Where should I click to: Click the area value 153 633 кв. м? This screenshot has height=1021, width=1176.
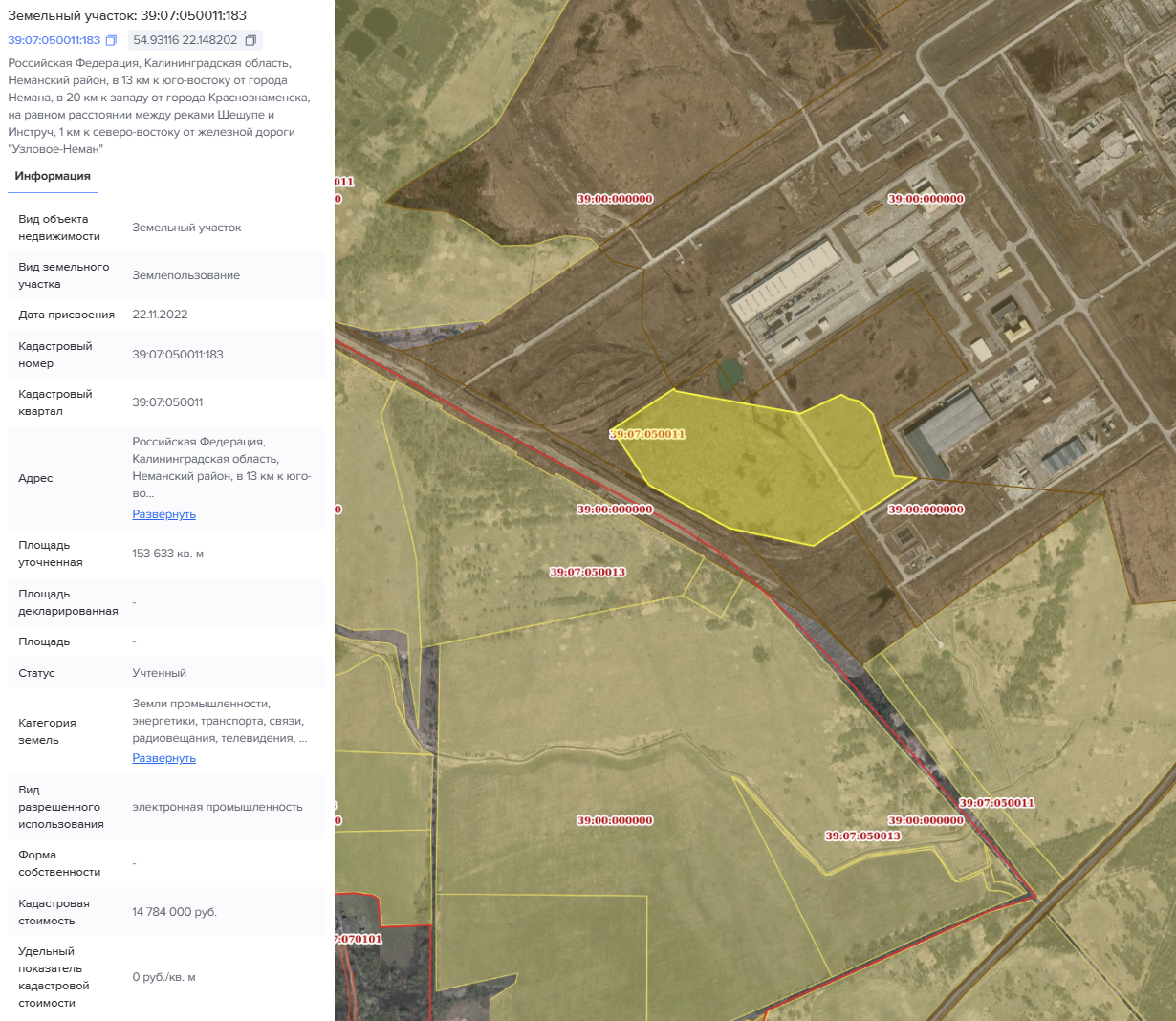tap(167, 554)
